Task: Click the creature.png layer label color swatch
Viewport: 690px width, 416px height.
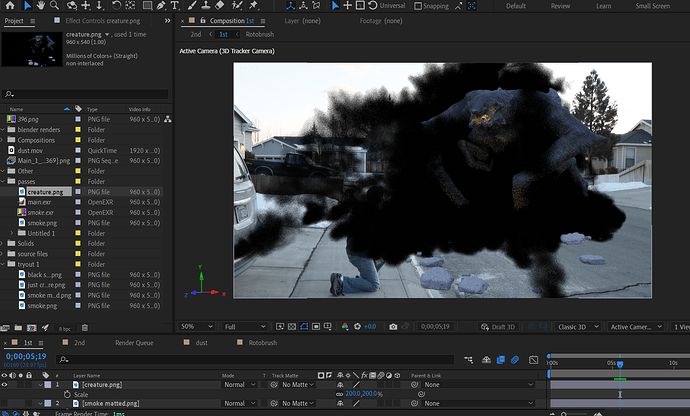Action: click(48, 385)
